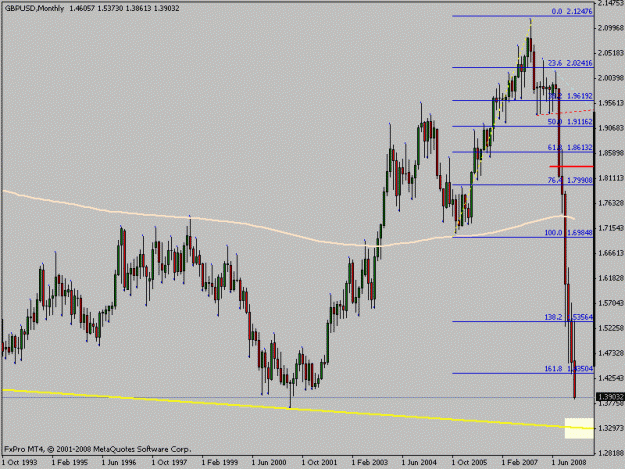Click the '38.2 1.96192' Fibonacci level label
The width and height of the screenshot is (625, 469).
click(570, 96)
